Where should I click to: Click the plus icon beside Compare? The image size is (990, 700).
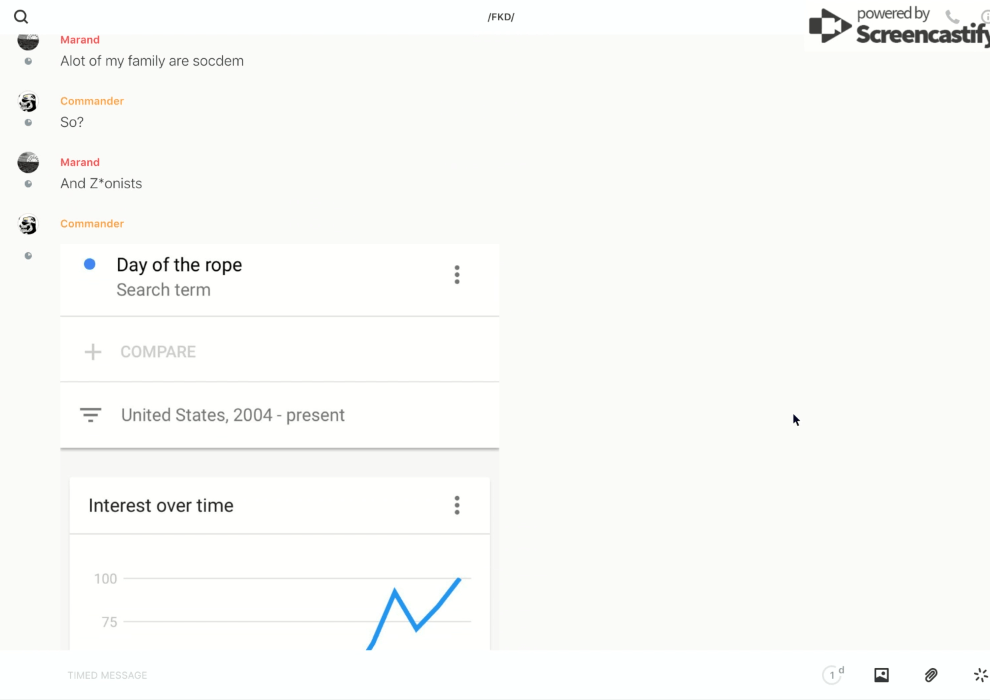93,352
